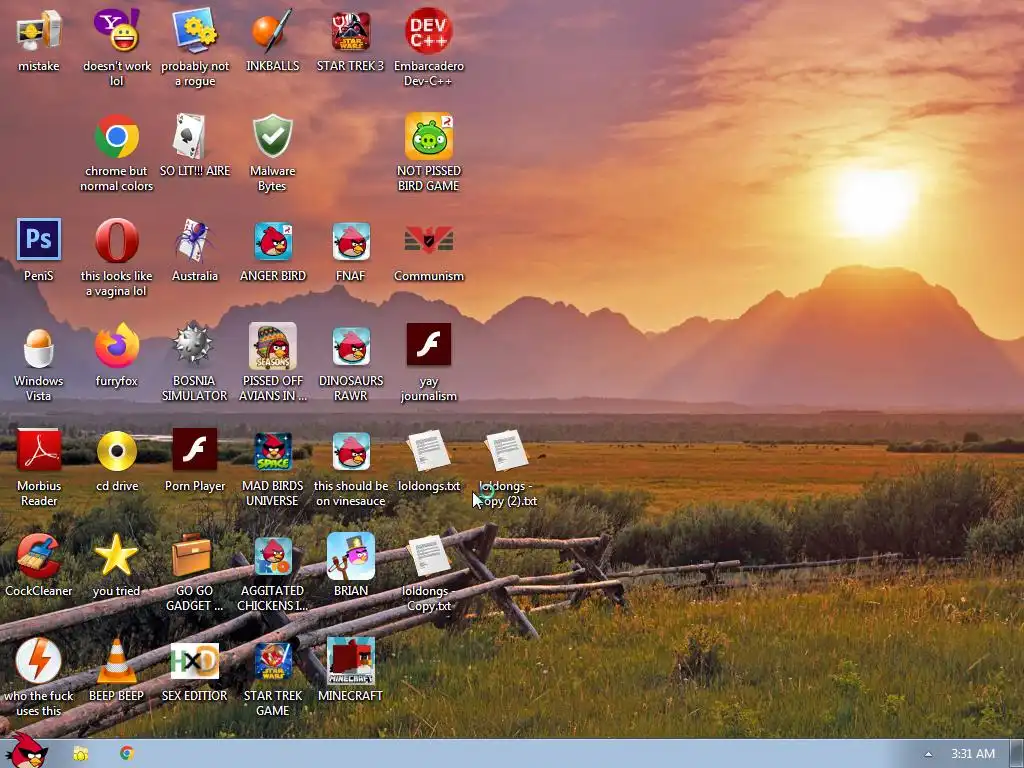Select the 'yay journalism' Flash icon
Screen dimensions: 1024x768
click(428, 345)
